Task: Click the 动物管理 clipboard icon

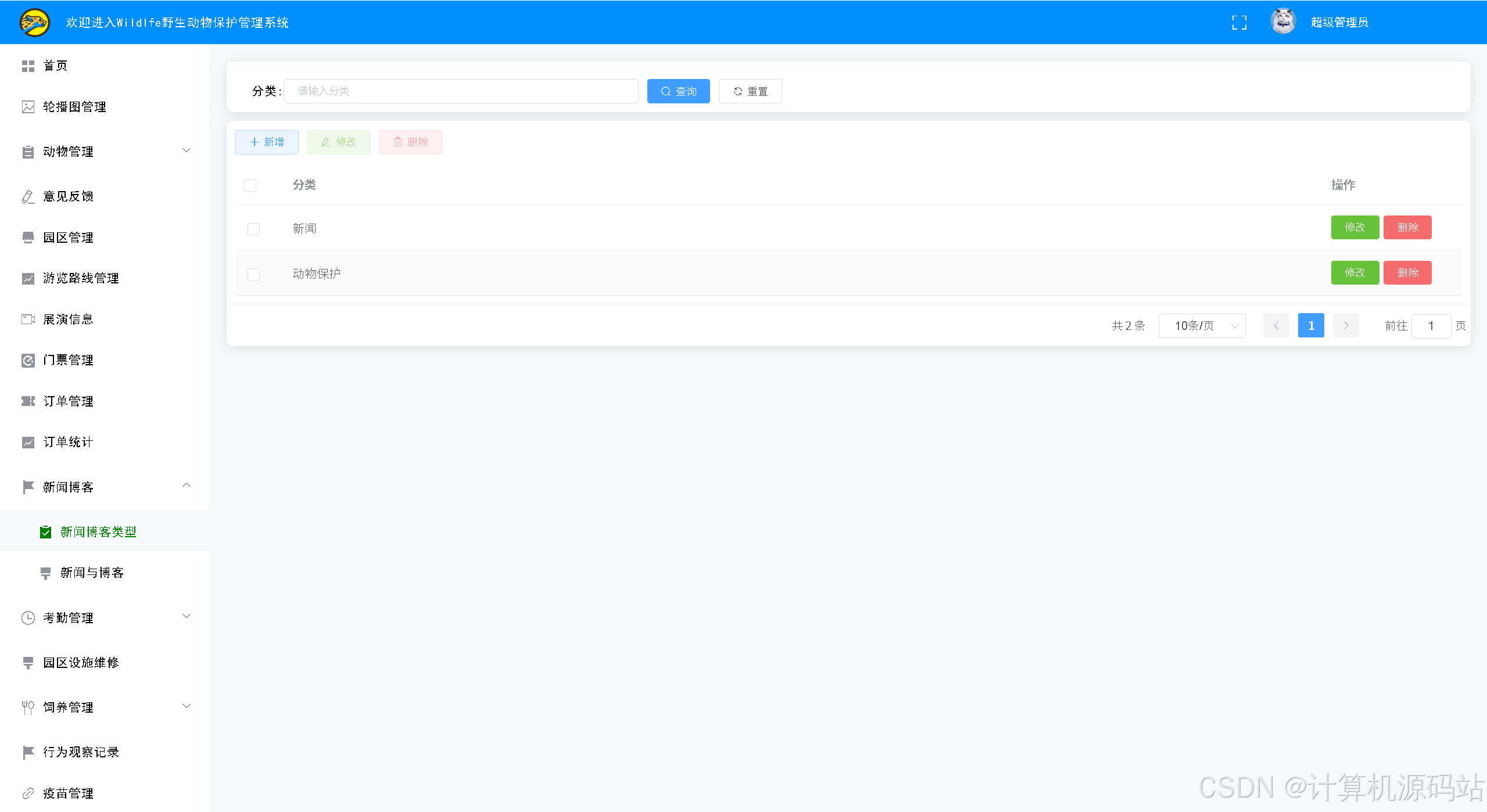Action: [x=28, y=152]
